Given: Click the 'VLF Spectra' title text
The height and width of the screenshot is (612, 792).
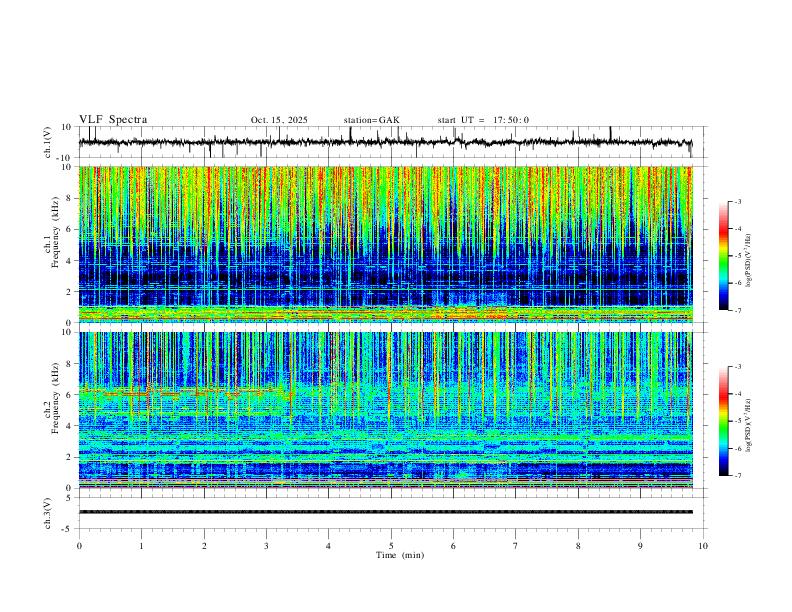Looking at the screenshot, I should (113, 120).
